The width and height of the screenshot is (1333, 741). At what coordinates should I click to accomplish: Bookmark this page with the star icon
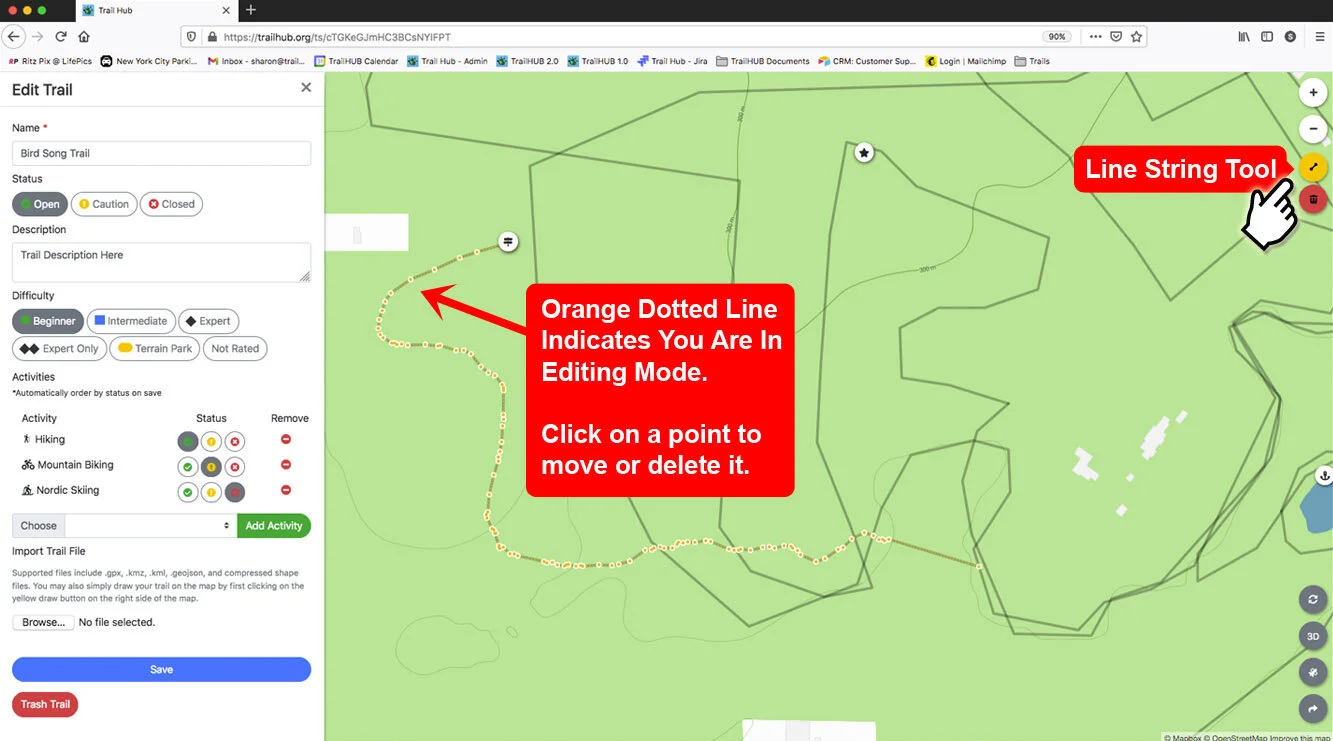click(1136, 36)
